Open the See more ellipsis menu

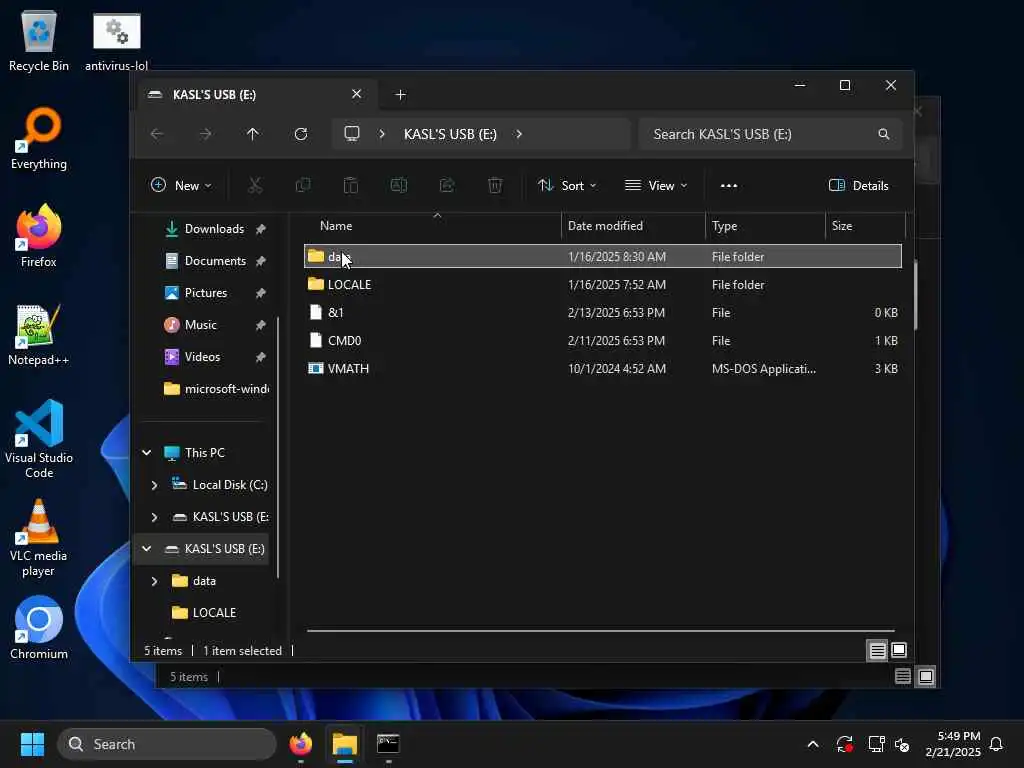coord(729,185)
